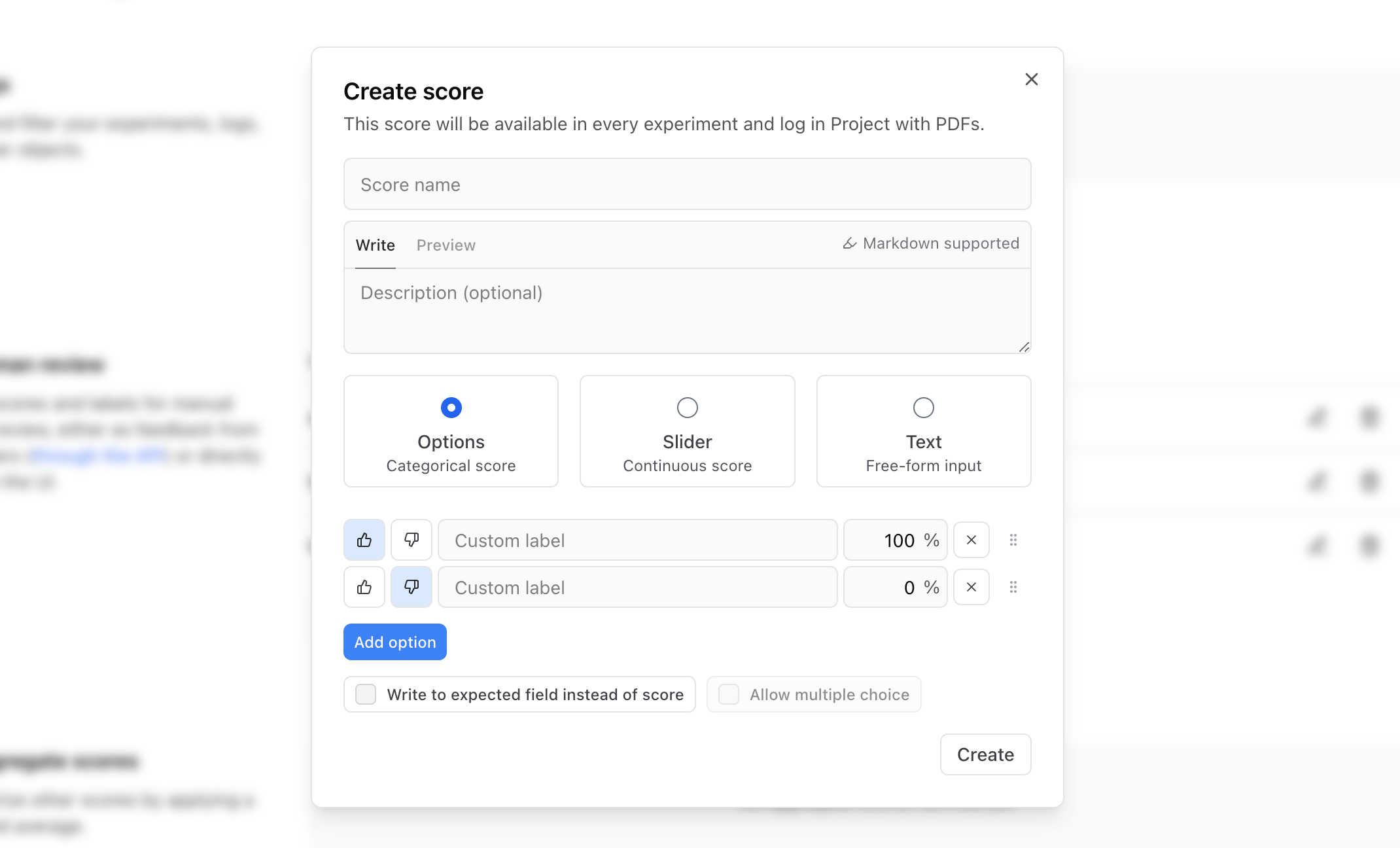Switch to the Preview tab

pyautogui.click(x=446, y=245)
